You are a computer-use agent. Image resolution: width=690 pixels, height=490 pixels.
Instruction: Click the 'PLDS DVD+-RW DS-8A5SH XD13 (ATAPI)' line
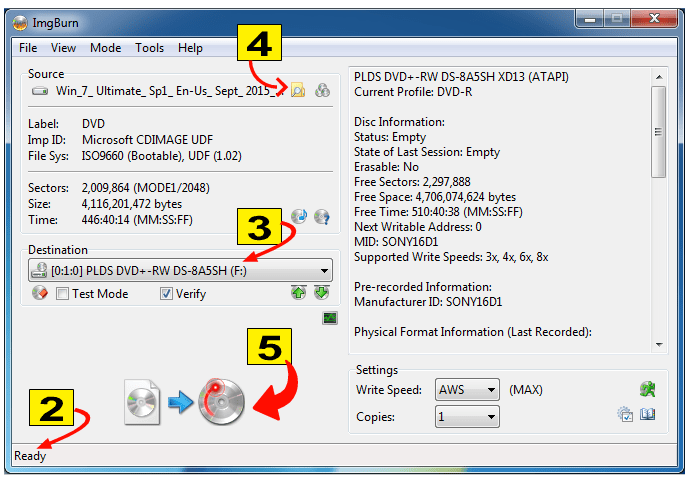tap(461, 77)
